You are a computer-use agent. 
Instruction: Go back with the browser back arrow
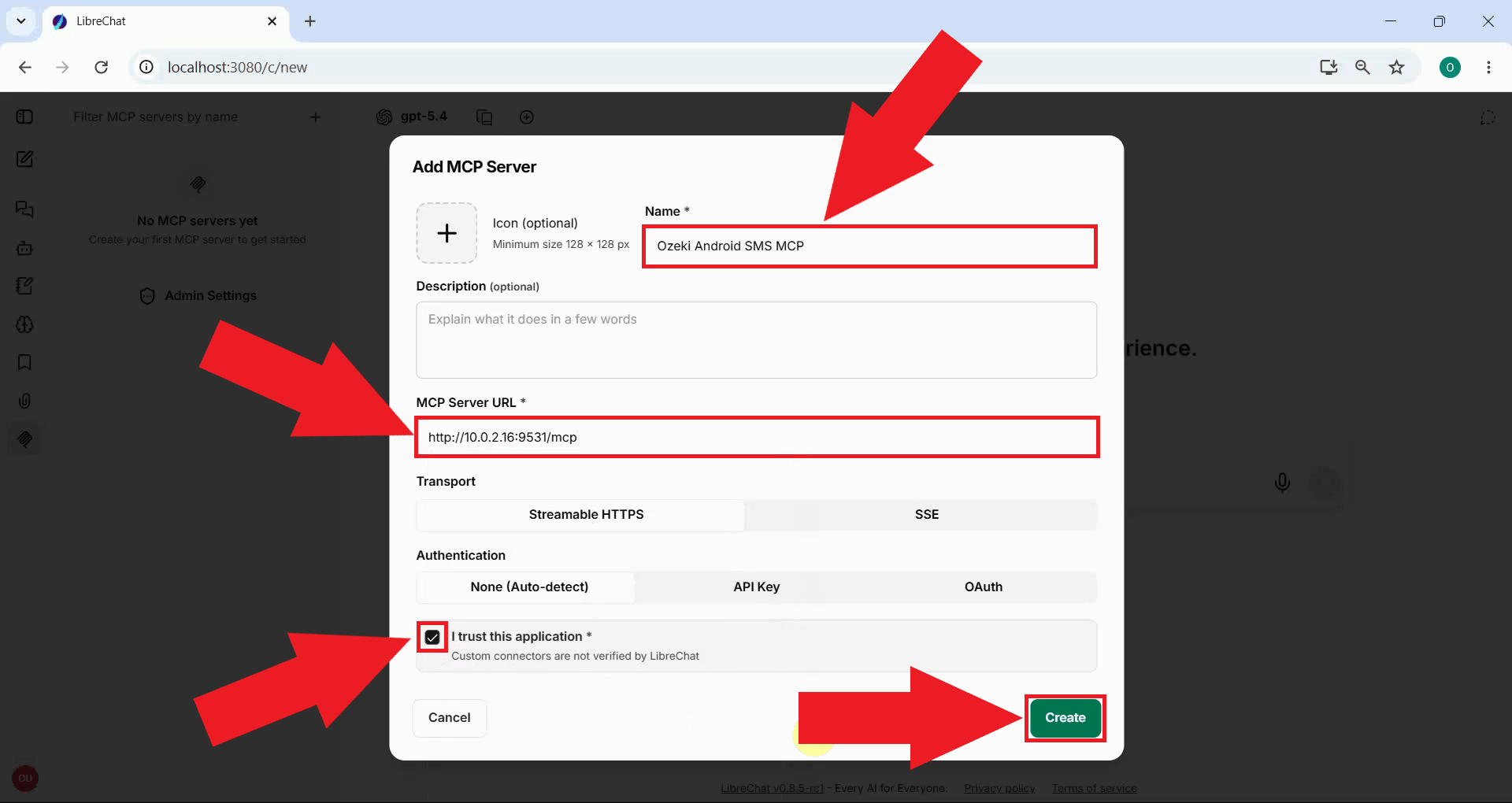coord(25,67)
